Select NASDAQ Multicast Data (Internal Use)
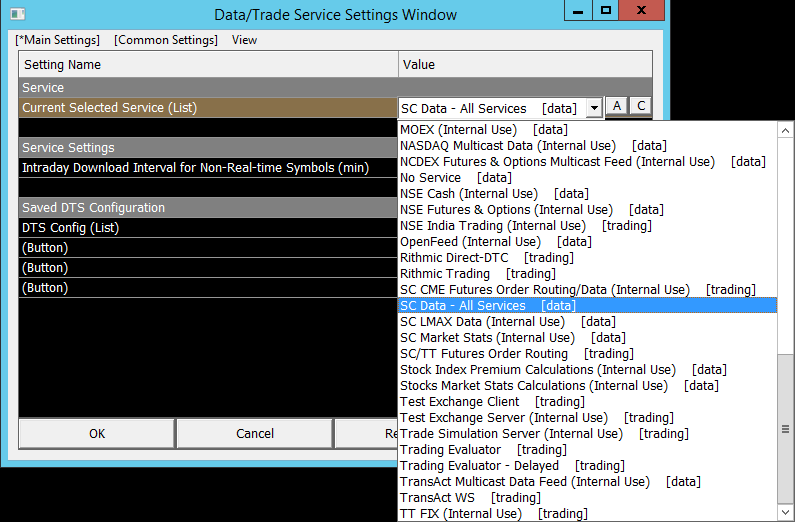Image resolution: width=795 pixels, height=522 pixels. [588, 146]
